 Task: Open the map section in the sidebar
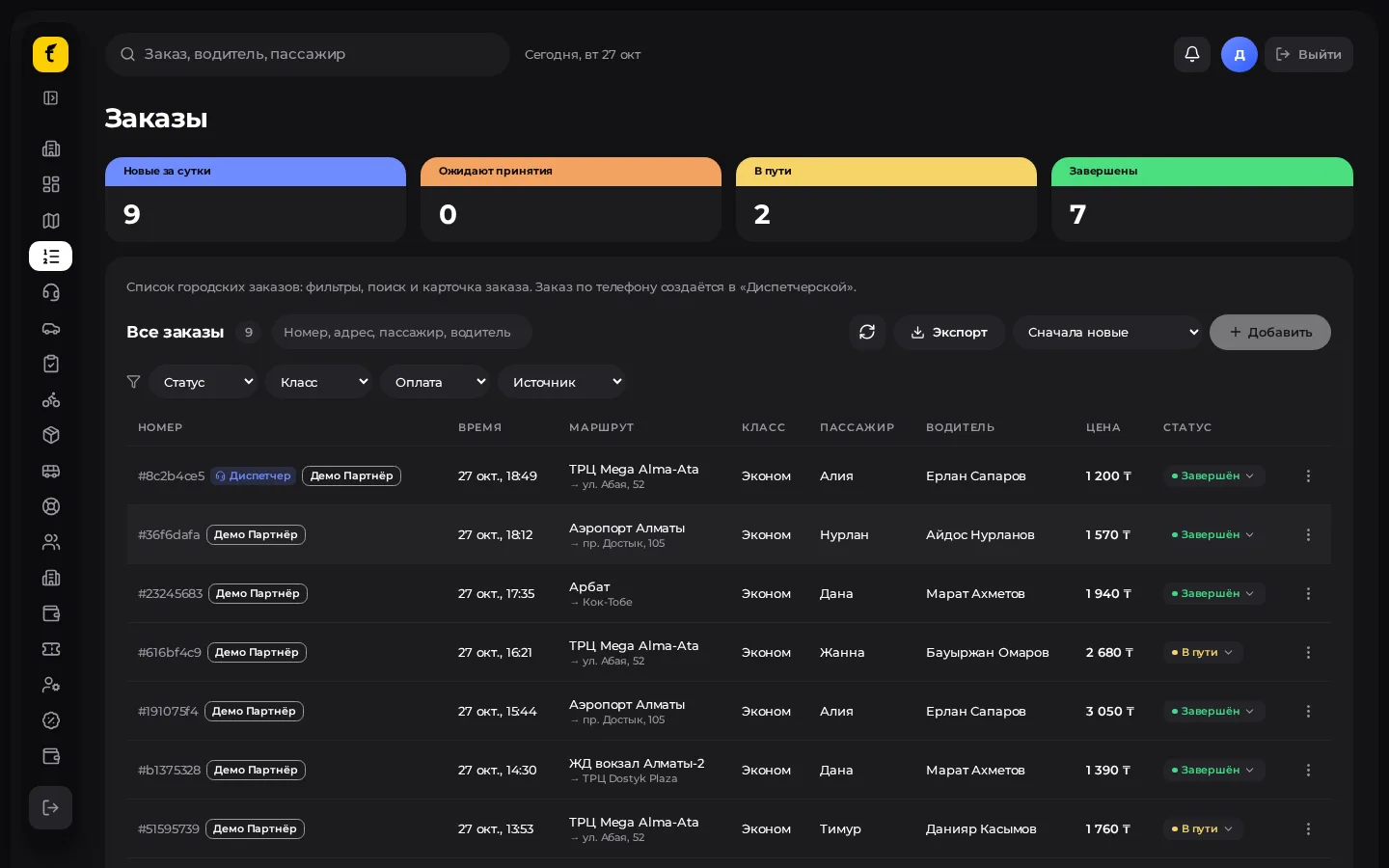coord(51,221)
